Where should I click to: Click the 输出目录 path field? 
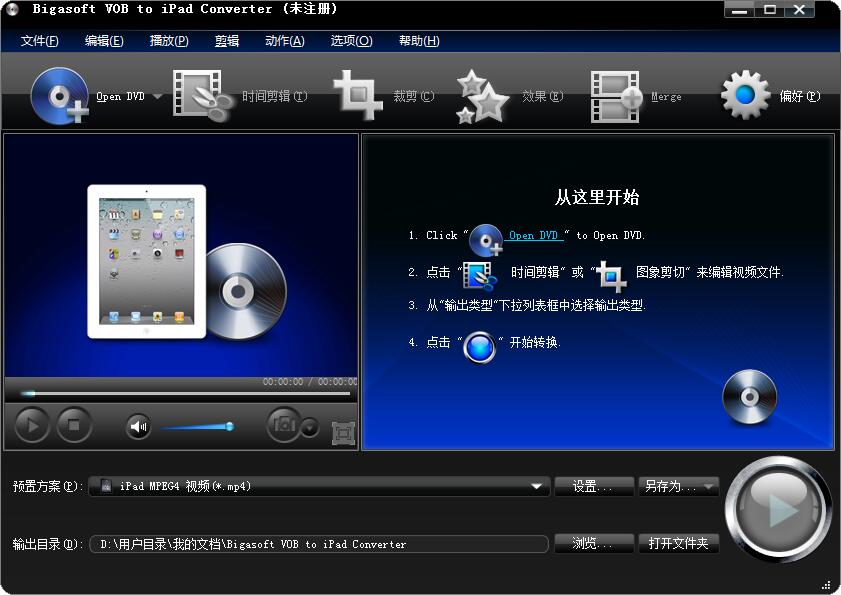pos(319,544)
